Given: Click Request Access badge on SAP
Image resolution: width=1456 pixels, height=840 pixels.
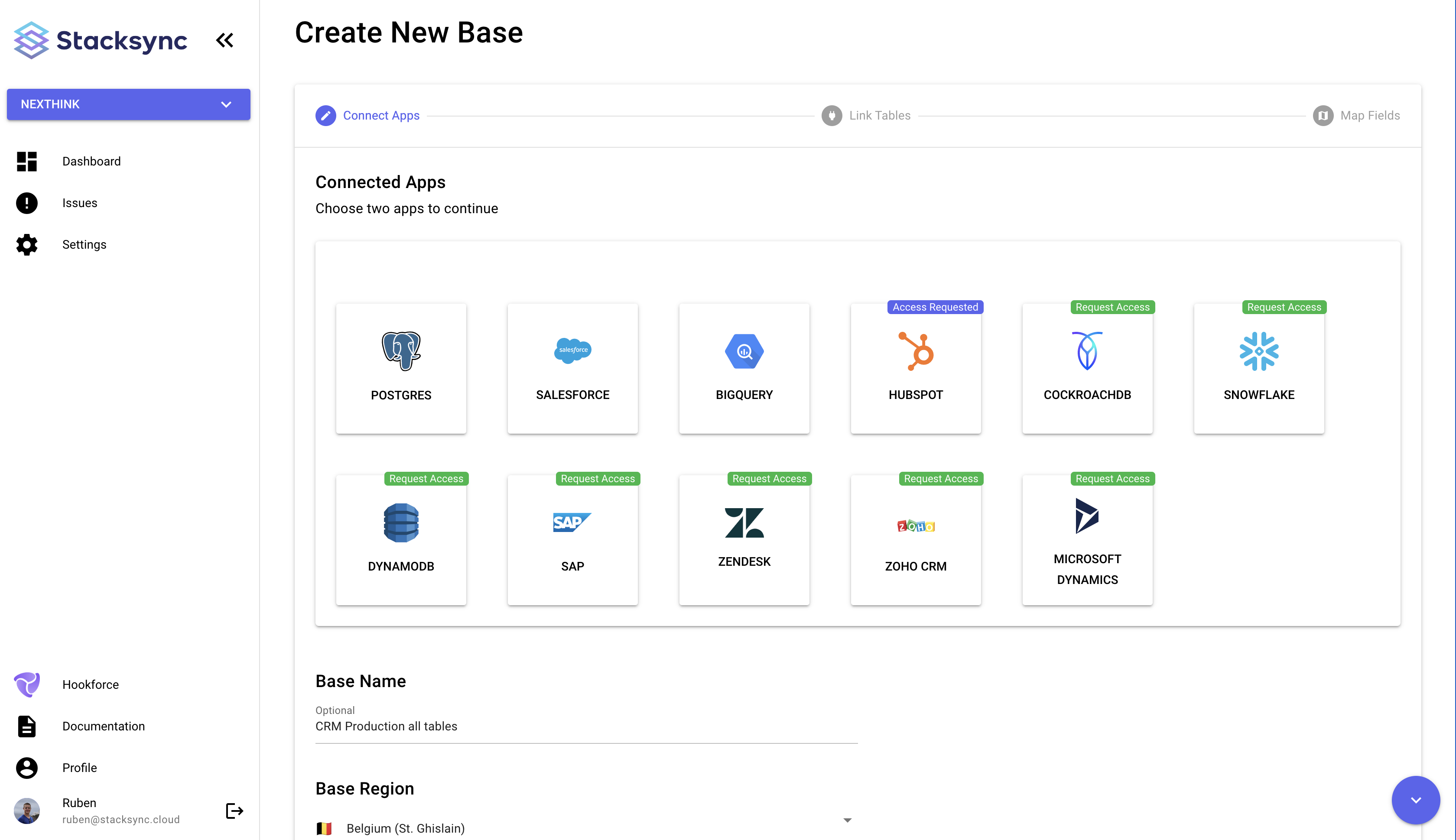Looking at the screenshot, I should [x=597, y=478].
